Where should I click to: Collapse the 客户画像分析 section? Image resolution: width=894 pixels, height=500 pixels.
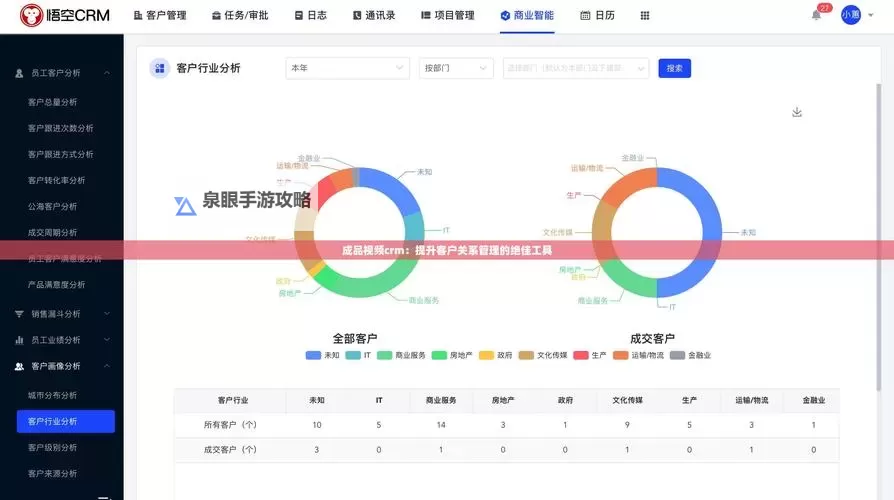coord(107,366)
